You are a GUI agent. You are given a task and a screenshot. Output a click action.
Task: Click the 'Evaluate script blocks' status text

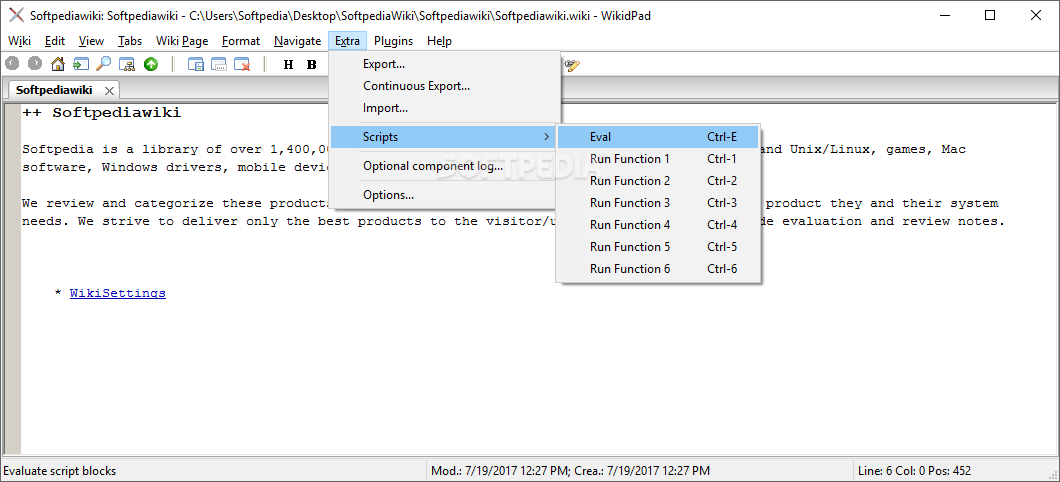60,471
